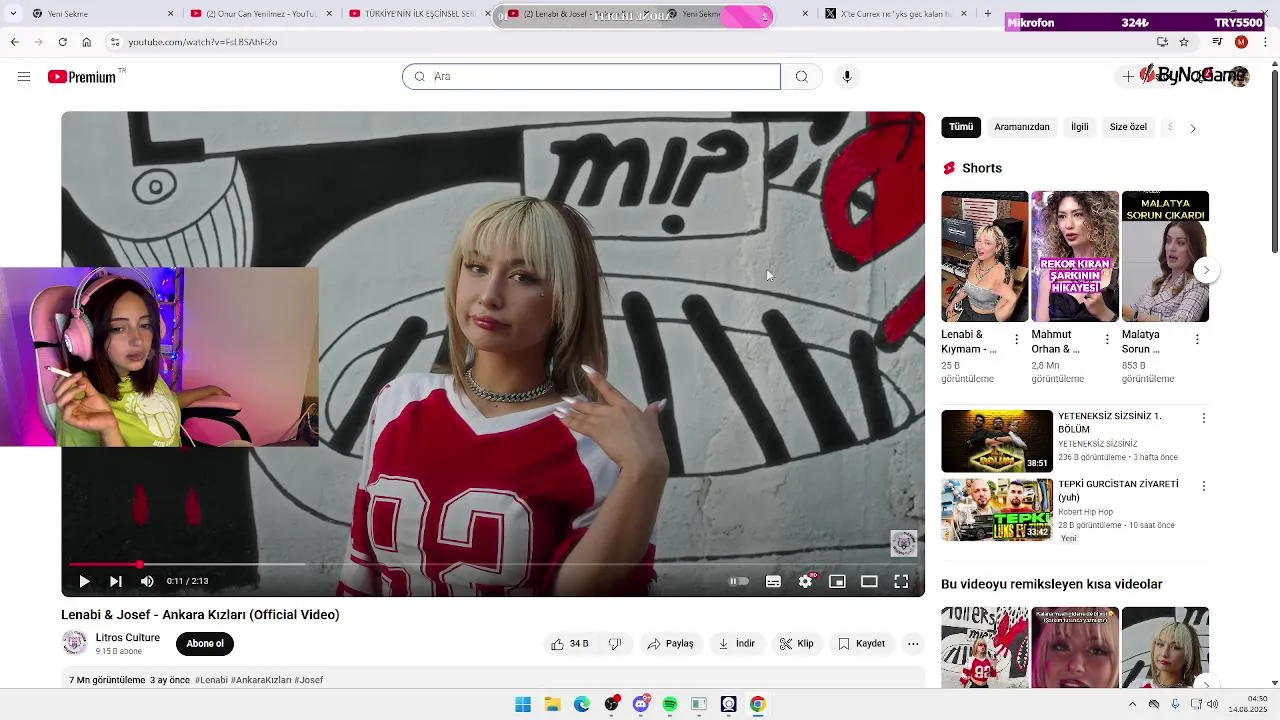
Task: Skip to next video
Action: pyautogui.click(x=115, y=581)
